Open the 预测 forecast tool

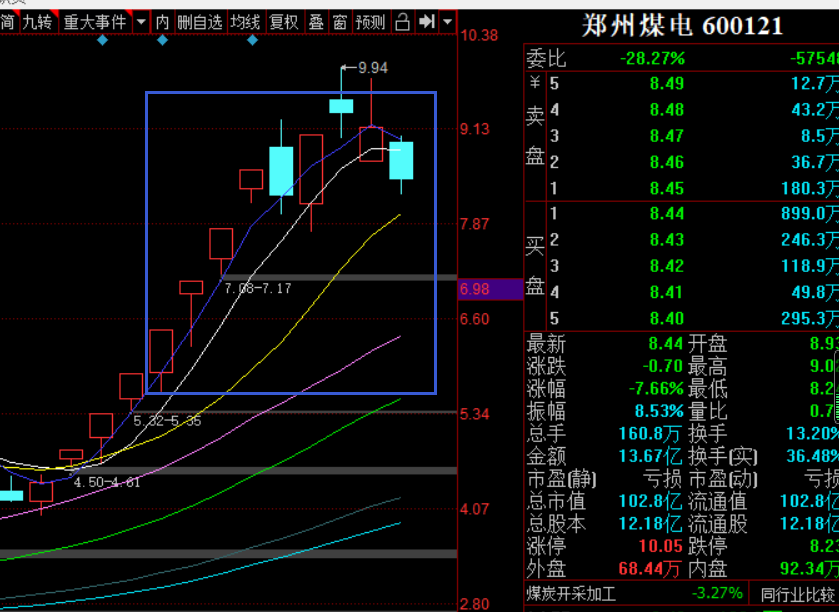tap(370, 22)
